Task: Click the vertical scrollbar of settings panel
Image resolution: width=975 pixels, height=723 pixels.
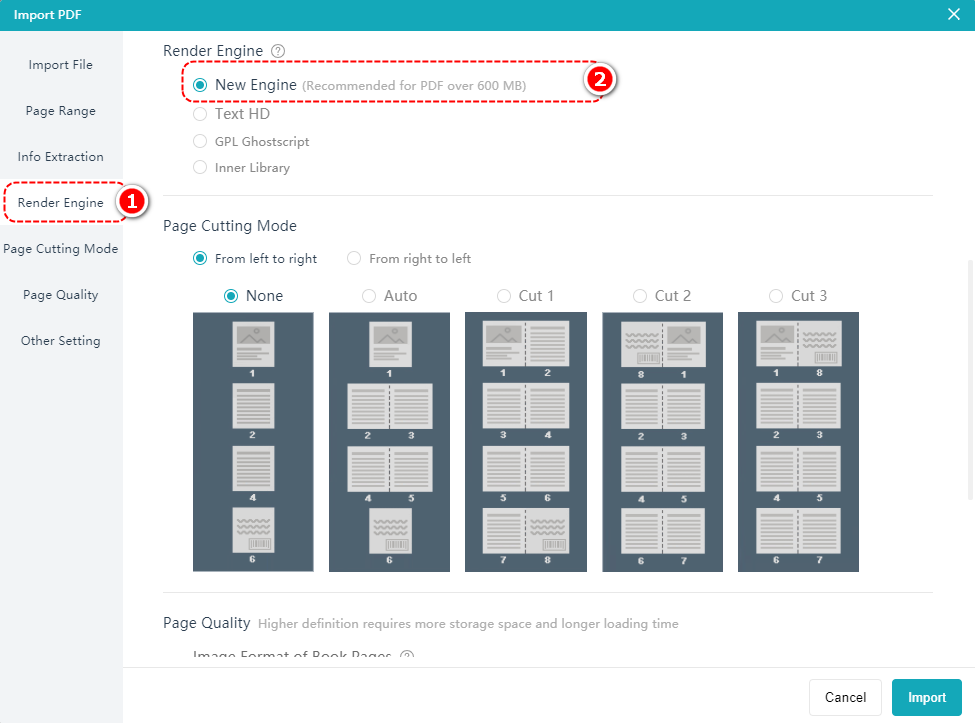Action: 969,380
